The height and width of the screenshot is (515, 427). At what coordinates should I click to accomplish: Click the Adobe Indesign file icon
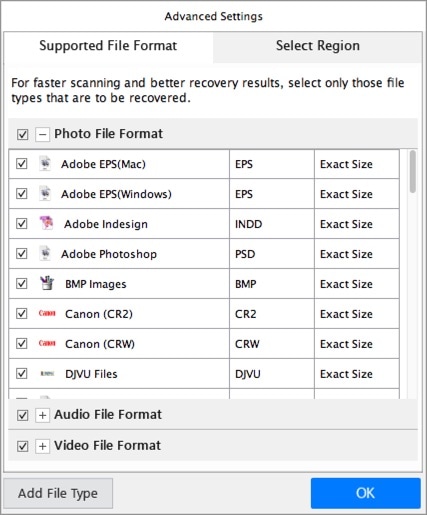coord(46,223)
